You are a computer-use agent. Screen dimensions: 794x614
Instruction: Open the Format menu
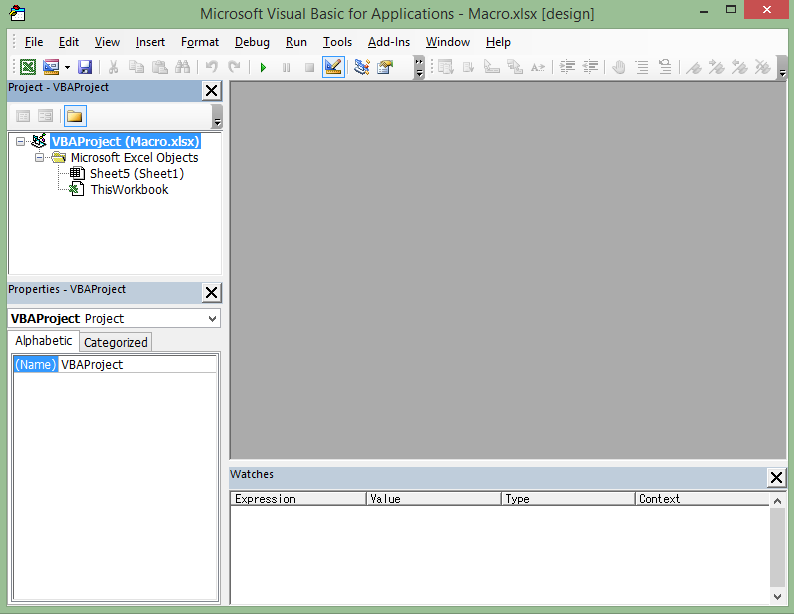click(x=200, y=42)
